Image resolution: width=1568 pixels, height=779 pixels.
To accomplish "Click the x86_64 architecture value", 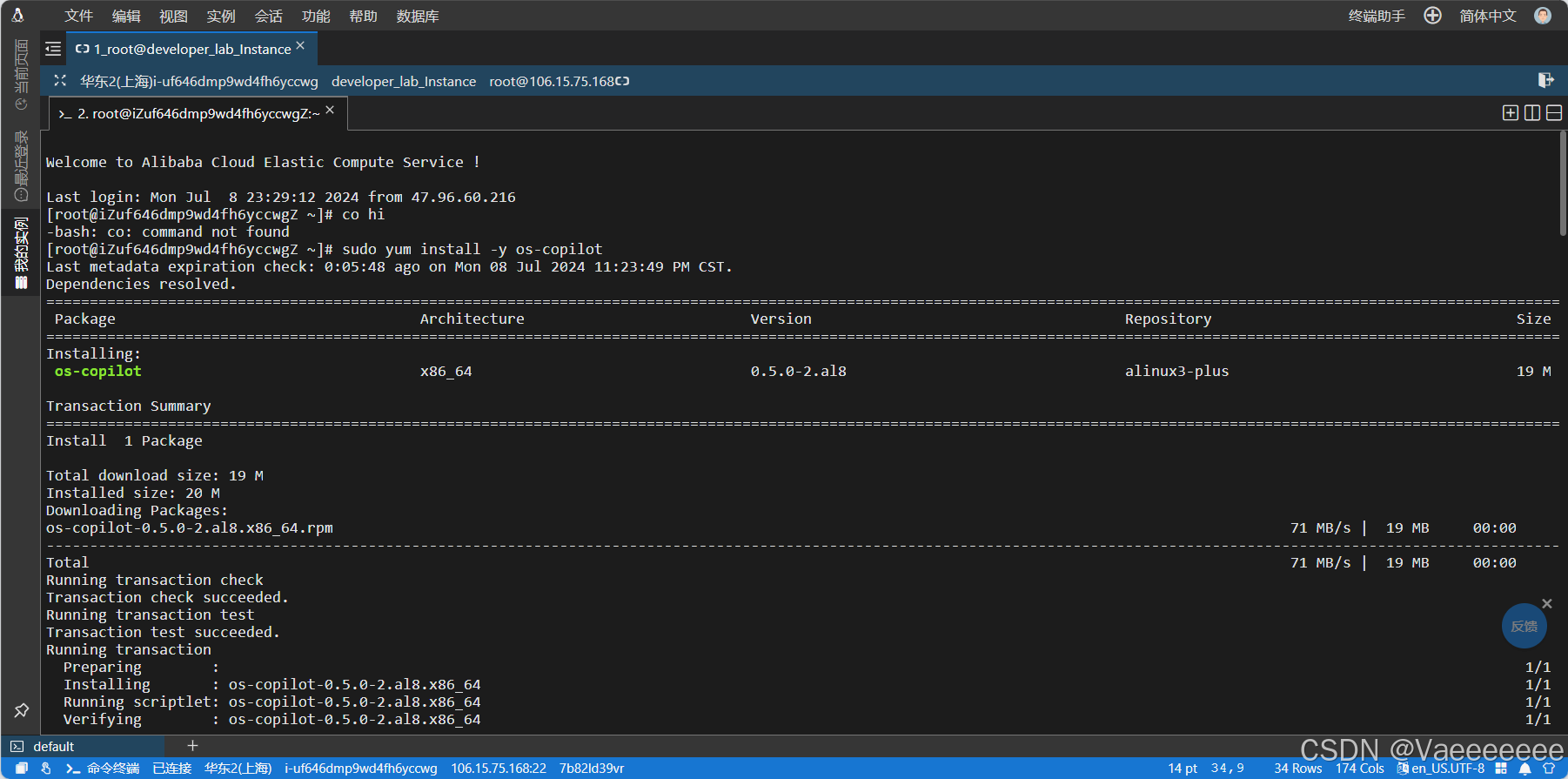I will 446,371.
